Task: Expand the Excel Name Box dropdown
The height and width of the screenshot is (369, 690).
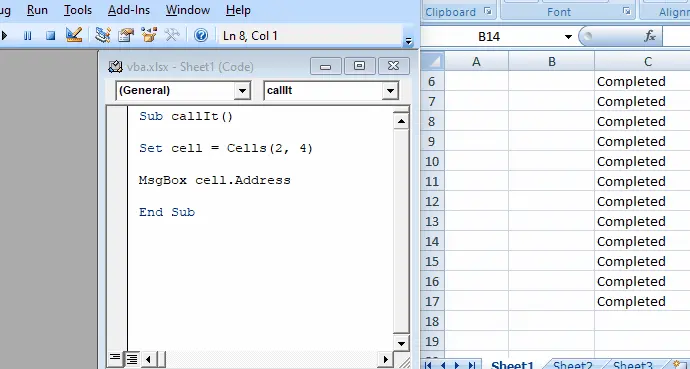Action: pos(568,37)
